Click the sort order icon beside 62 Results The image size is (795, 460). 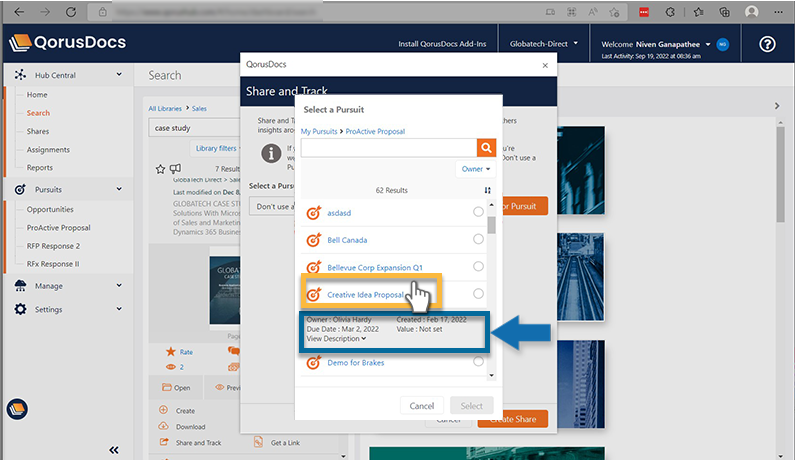click(487, 190)
